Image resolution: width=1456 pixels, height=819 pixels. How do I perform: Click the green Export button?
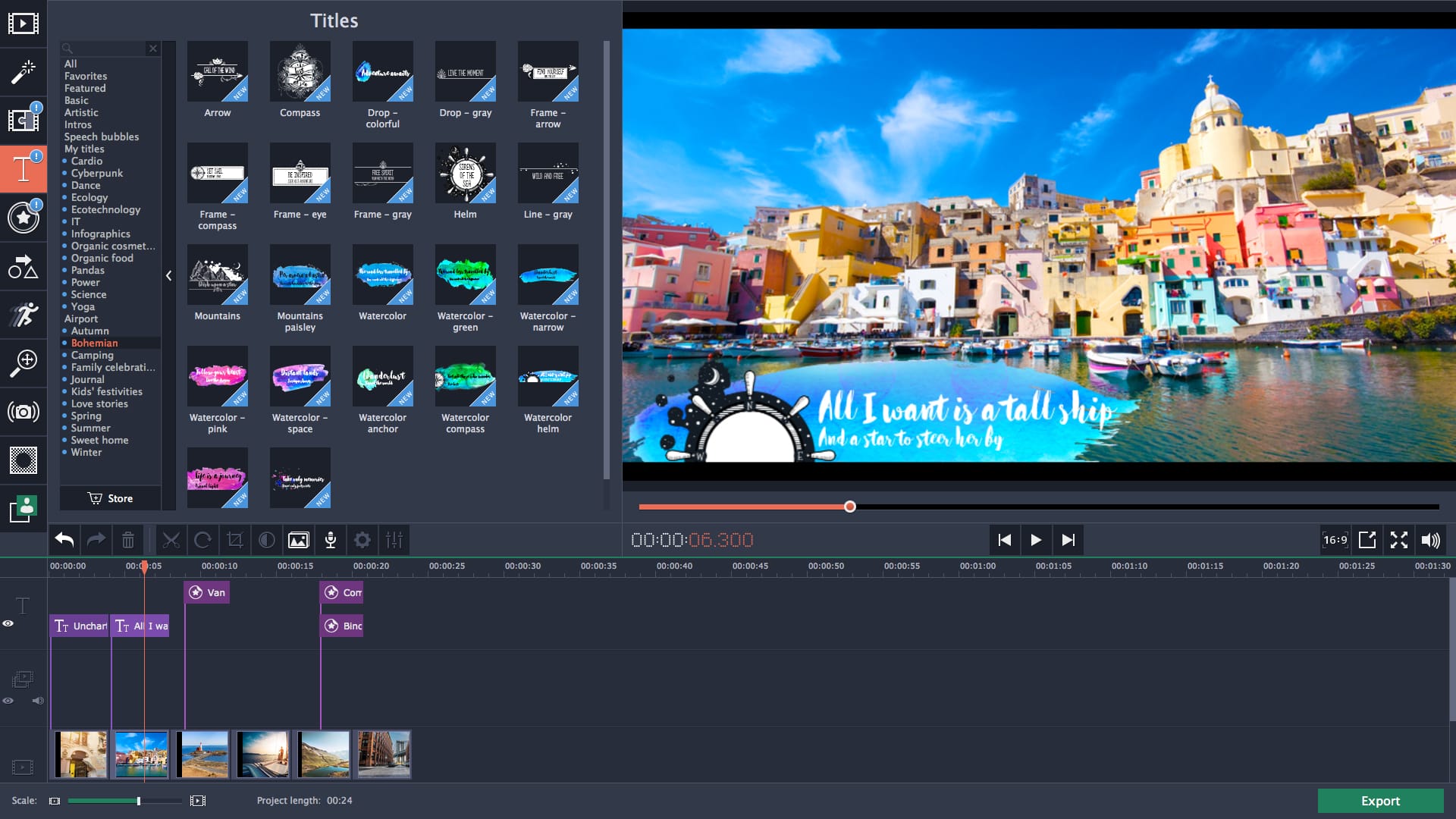[x=1379, y=801]
